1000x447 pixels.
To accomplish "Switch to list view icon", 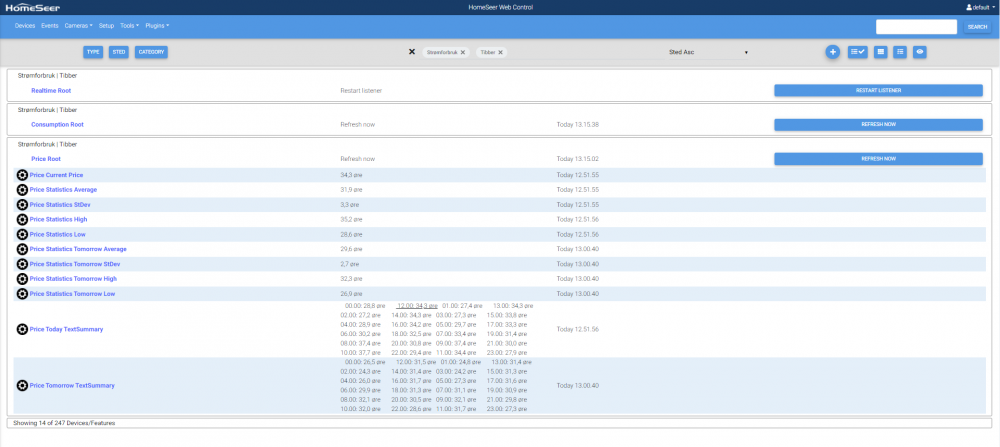I will [900, 51].
